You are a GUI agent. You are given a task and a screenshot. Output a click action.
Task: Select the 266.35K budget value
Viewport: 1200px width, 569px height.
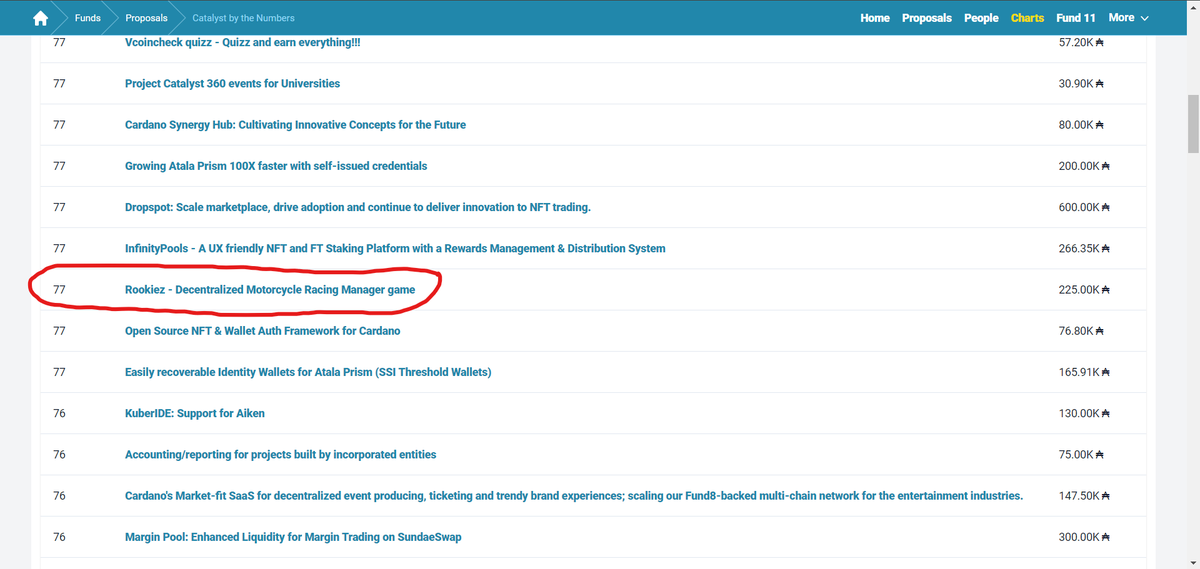pos(1084,249)
